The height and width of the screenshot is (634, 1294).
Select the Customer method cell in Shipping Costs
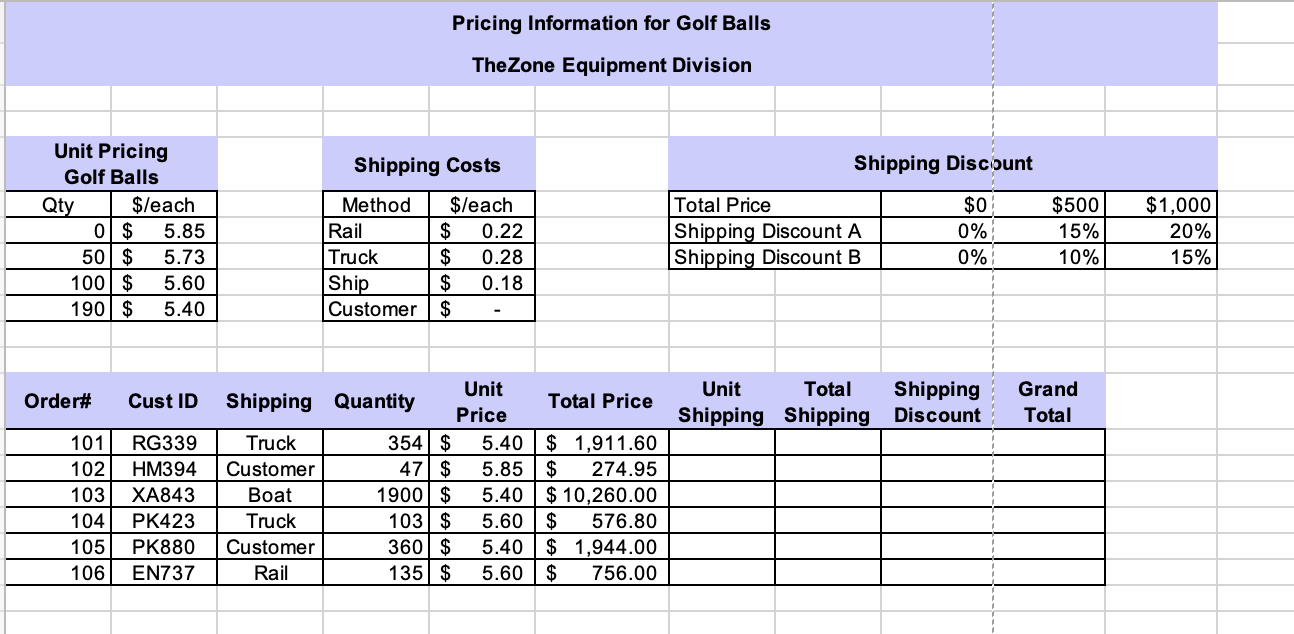(375, 309)
